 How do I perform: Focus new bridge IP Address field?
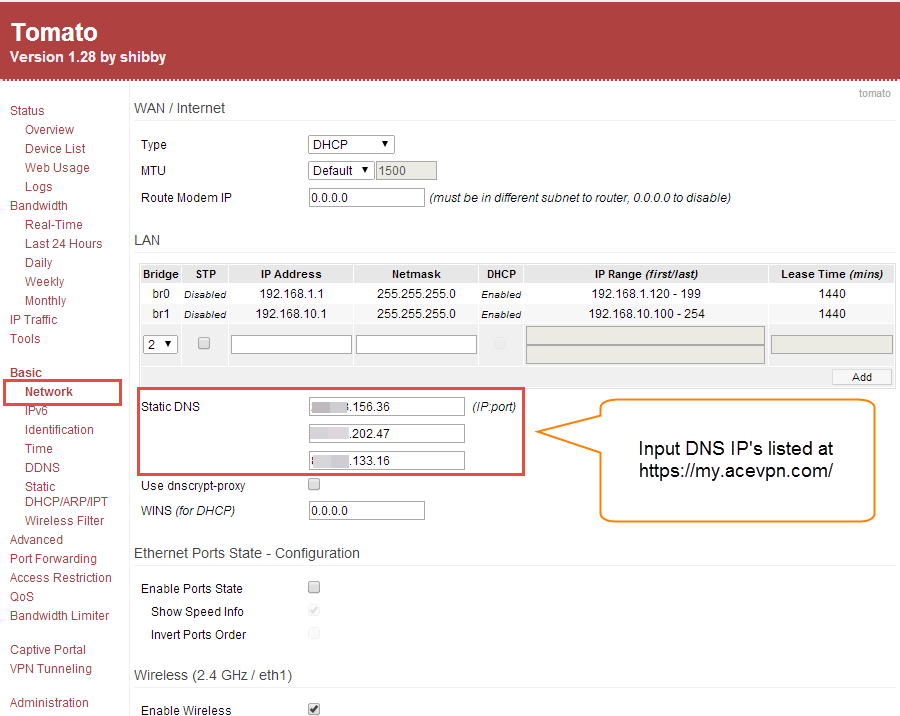click(x=291, y=344)
